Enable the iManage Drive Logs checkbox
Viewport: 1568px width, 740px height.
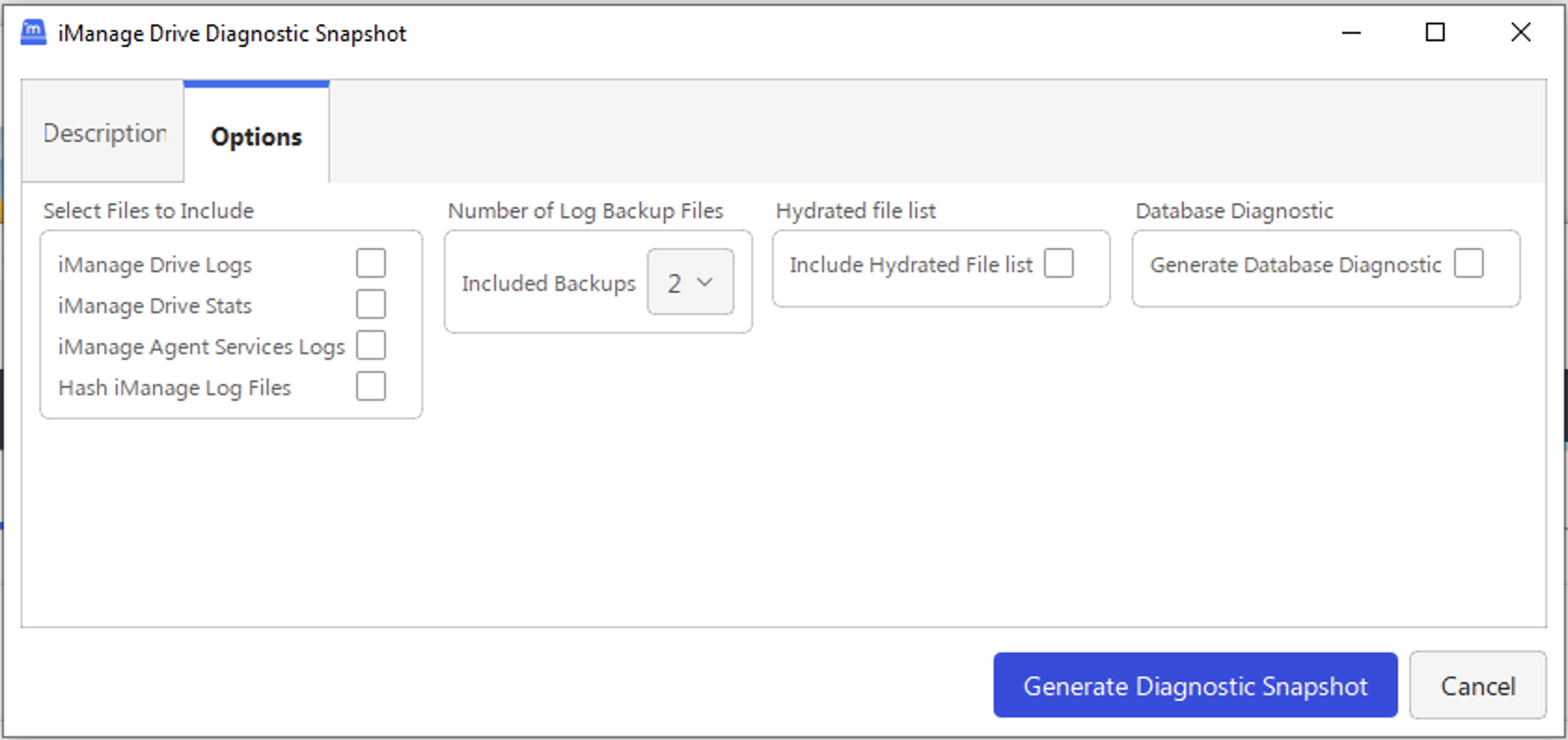[x=370, y=264]
